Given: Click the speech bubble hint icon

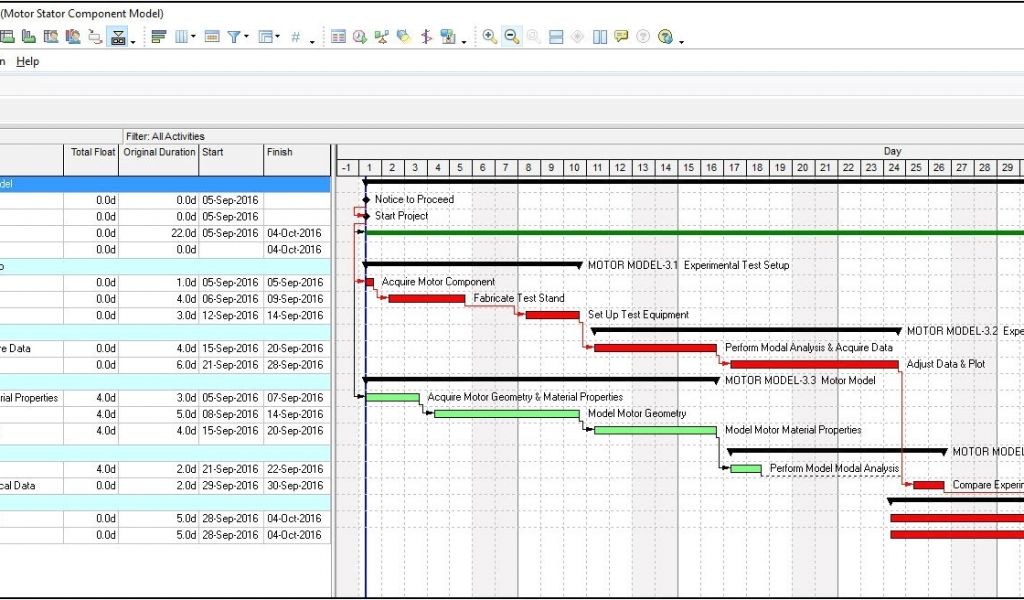Looking at the screenshot, I should point(621,37).
